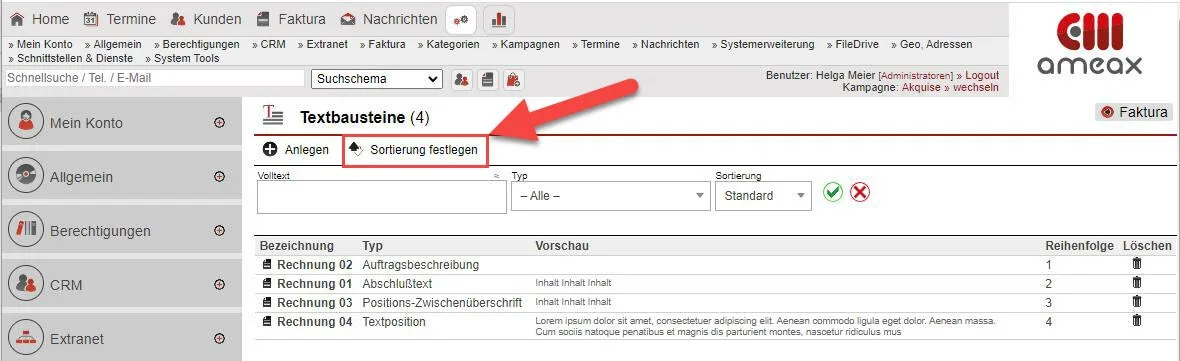This screenshot has height=361, width=1180.
Task: Open the Geo, Adressen submenu link
Action: pos(932,44)
